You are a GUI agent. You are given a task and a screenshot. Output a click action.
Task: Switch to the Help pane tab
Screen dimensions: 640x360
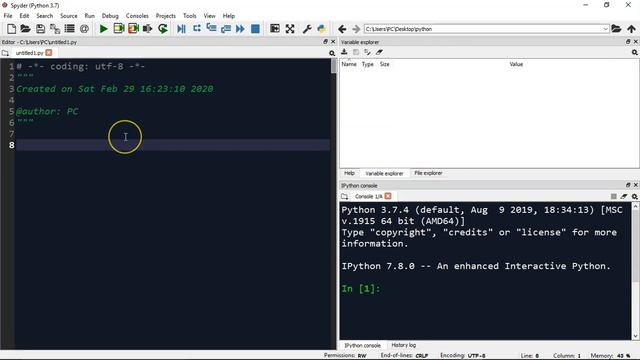click(x=349, y=173)
